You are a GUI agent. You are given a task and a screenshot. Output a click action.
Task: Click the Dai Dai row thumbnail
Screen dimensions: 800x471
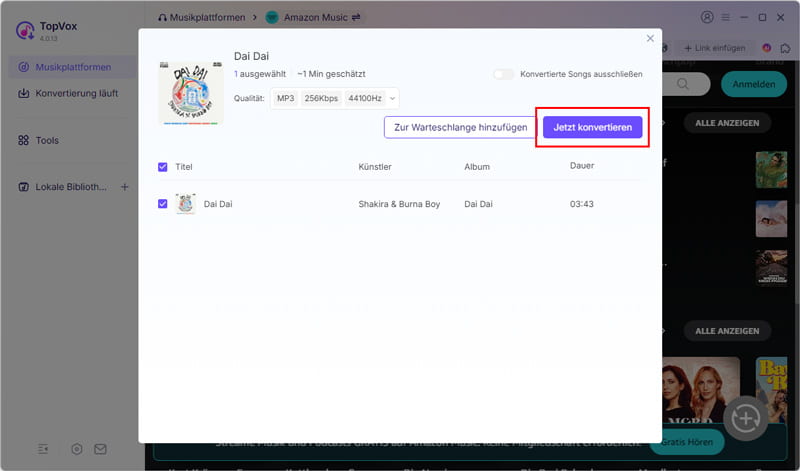point(186,204)
